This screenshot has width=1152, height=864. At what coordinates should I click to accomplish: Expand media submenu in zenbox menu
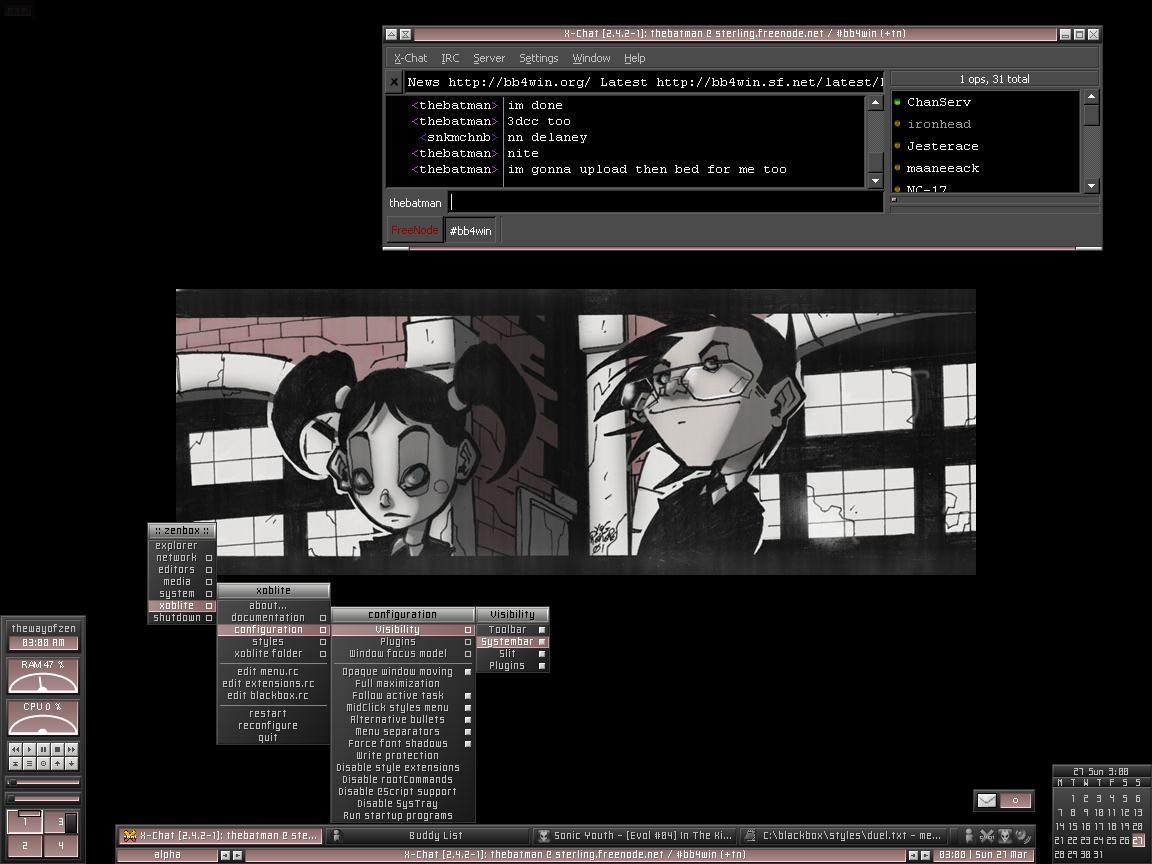(x=182, y=582)
